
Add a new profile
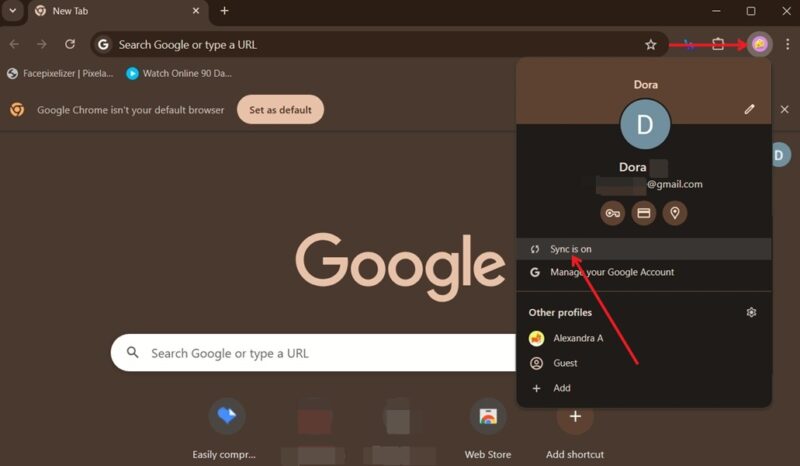click(x=644, y=388)
